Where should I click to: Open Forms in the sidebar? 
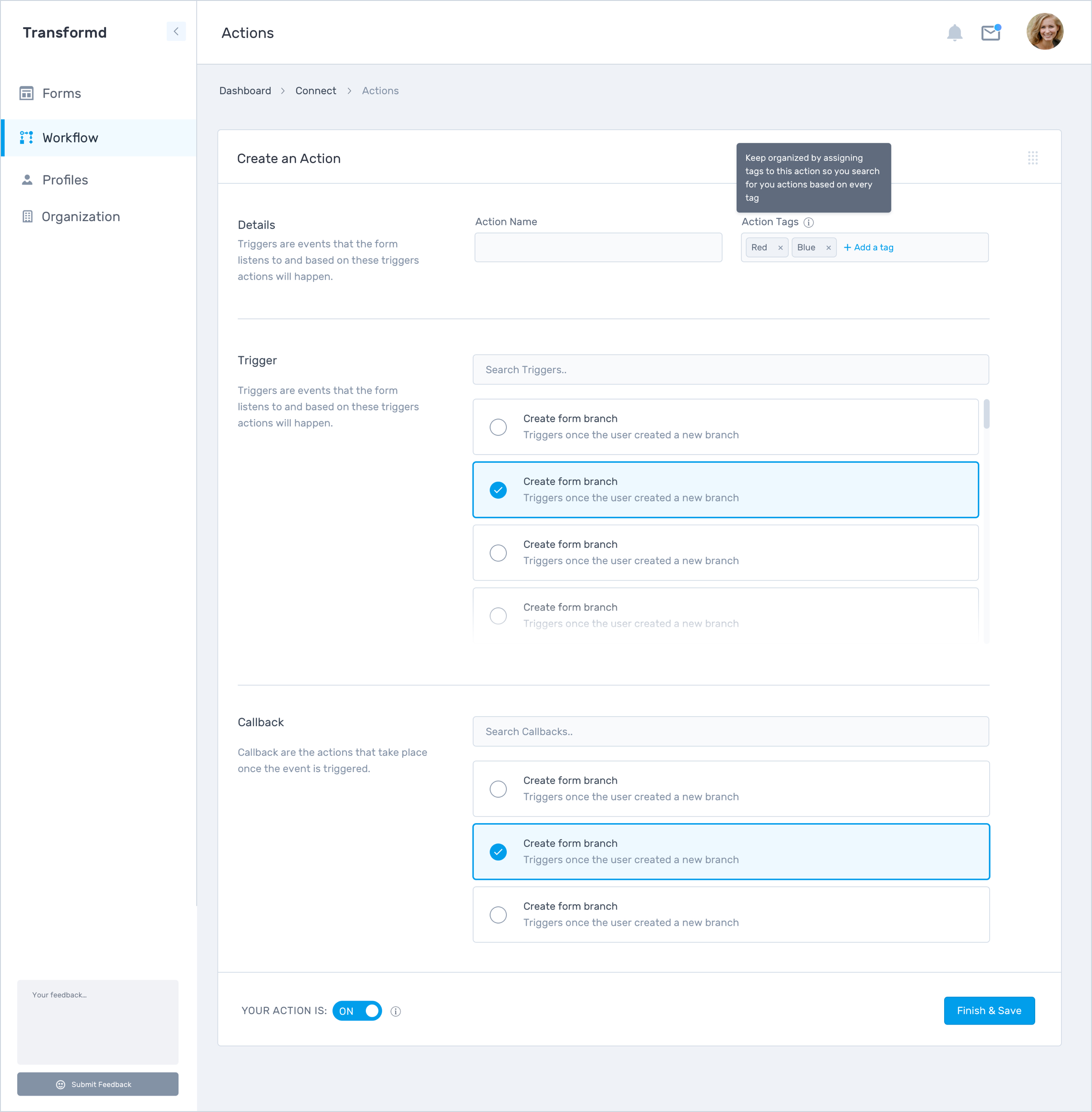tap(61, 93)
